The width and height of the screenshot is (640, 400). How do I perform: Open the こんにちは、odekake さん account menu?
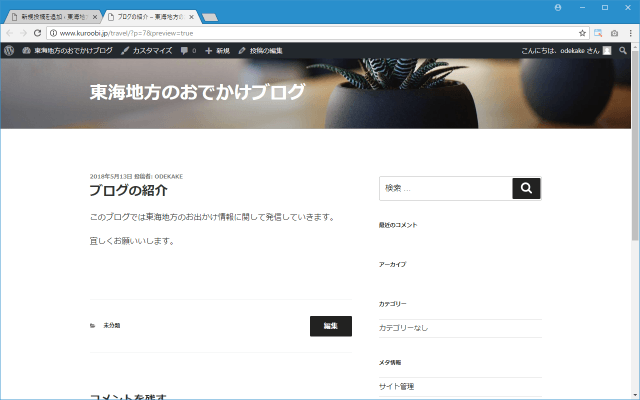[566, 51]
